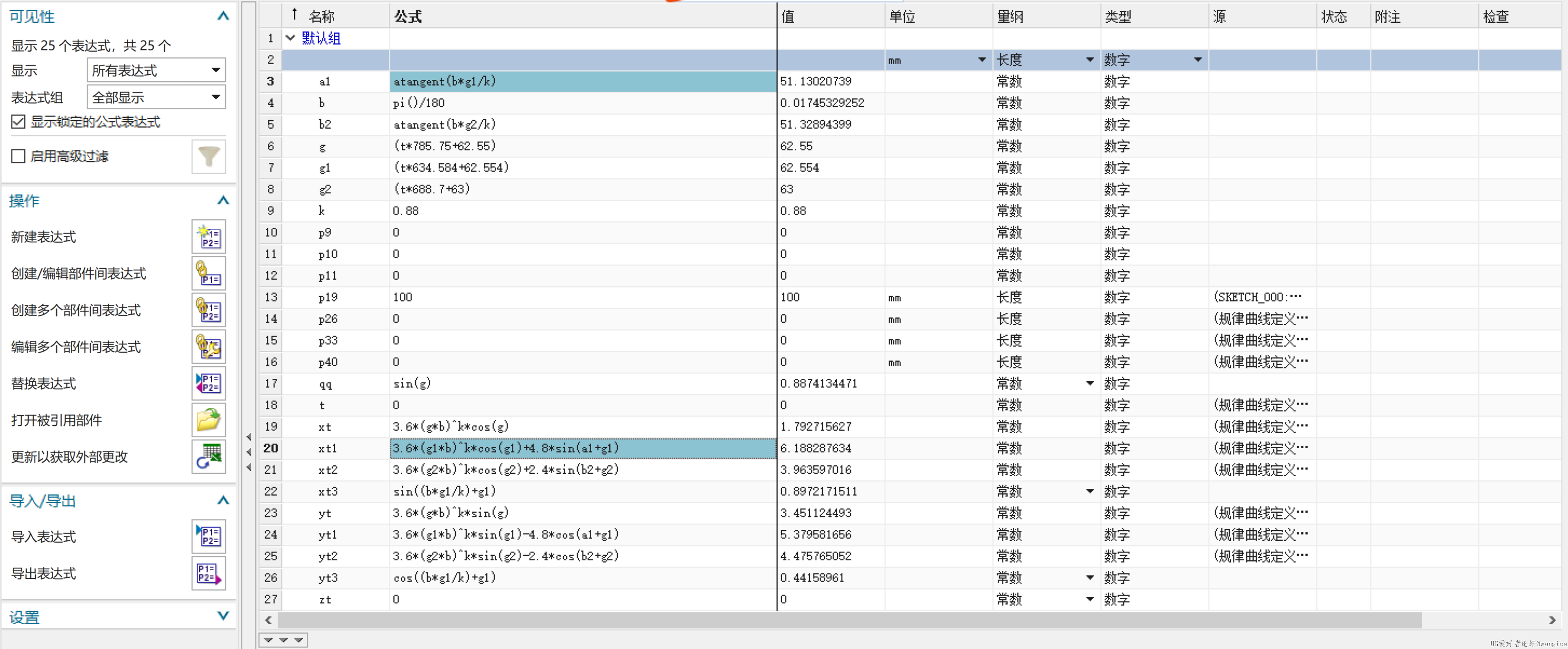Open the dimension dropdown arrow for yt3 row

1089,578
